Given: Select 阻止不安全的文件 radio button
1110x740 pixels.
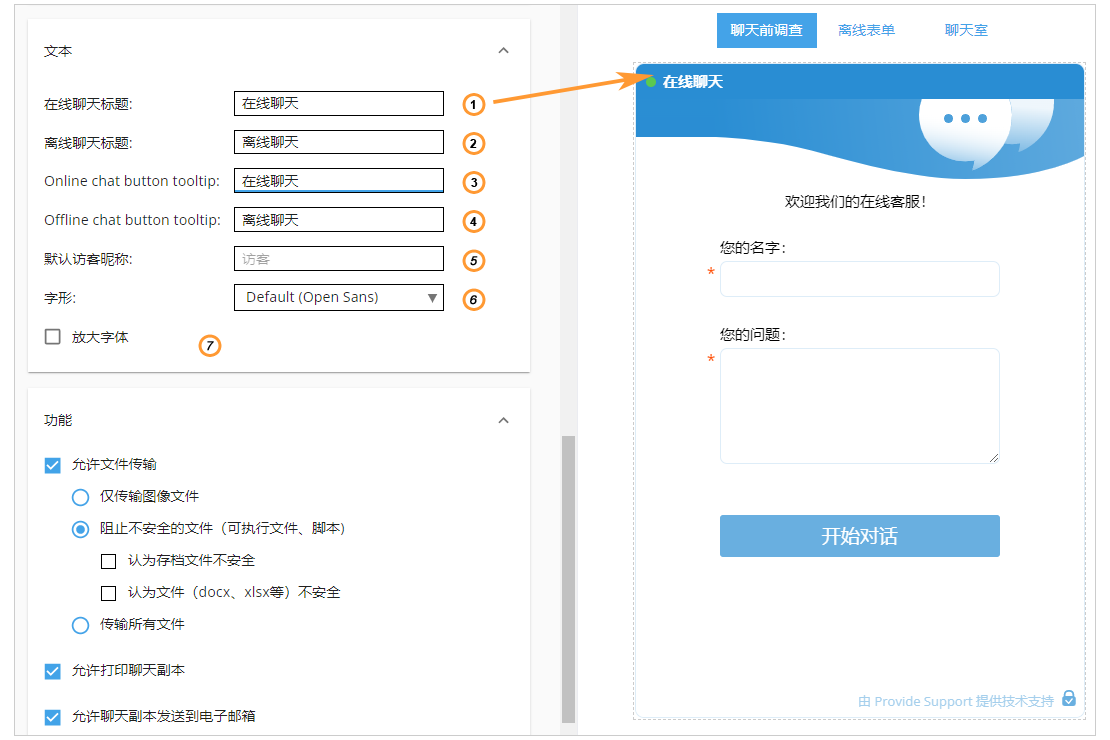Looking at the screenshot, I should click(81, 529).
